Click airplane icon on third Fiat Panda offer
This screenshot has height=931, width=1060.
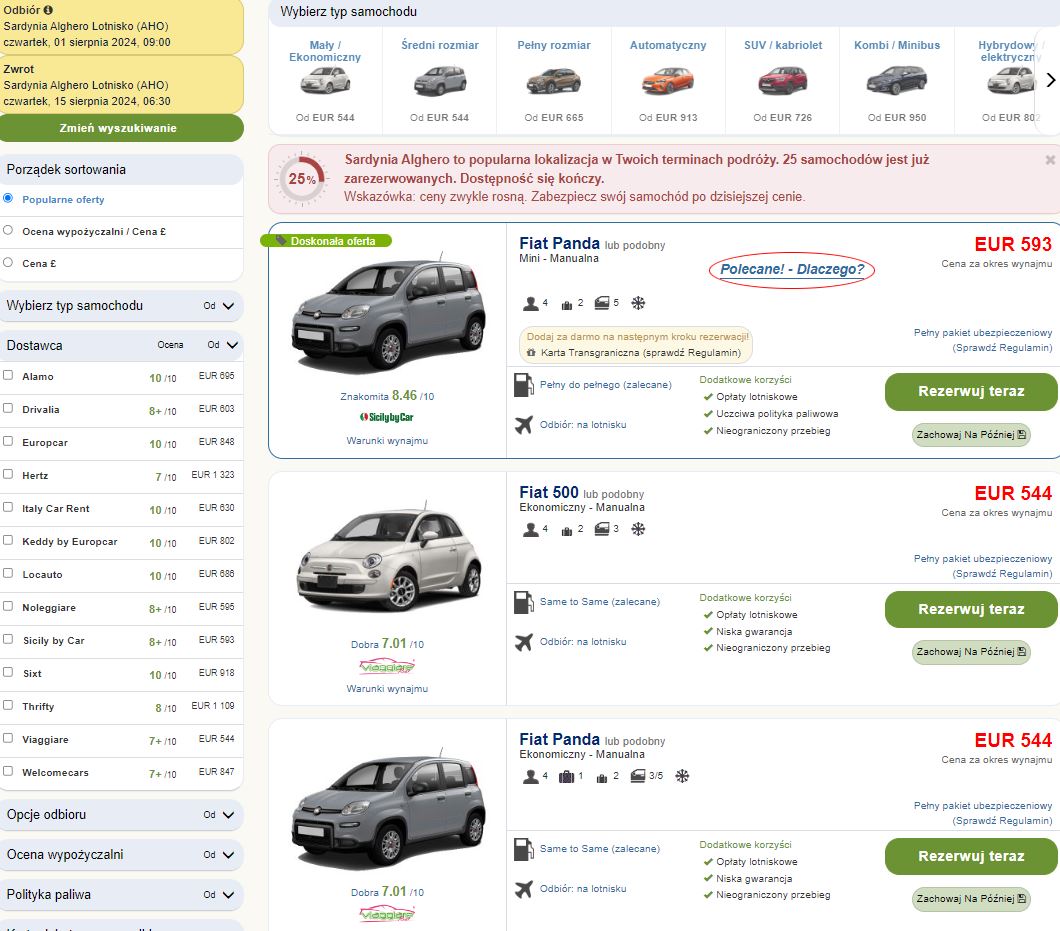tap(523, 889)
